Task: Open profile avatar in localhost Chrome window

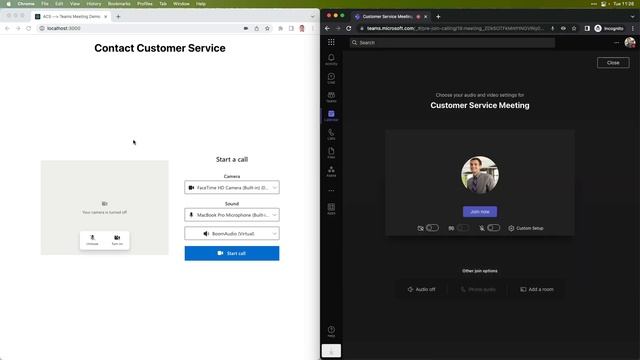Action: point(302,29)
